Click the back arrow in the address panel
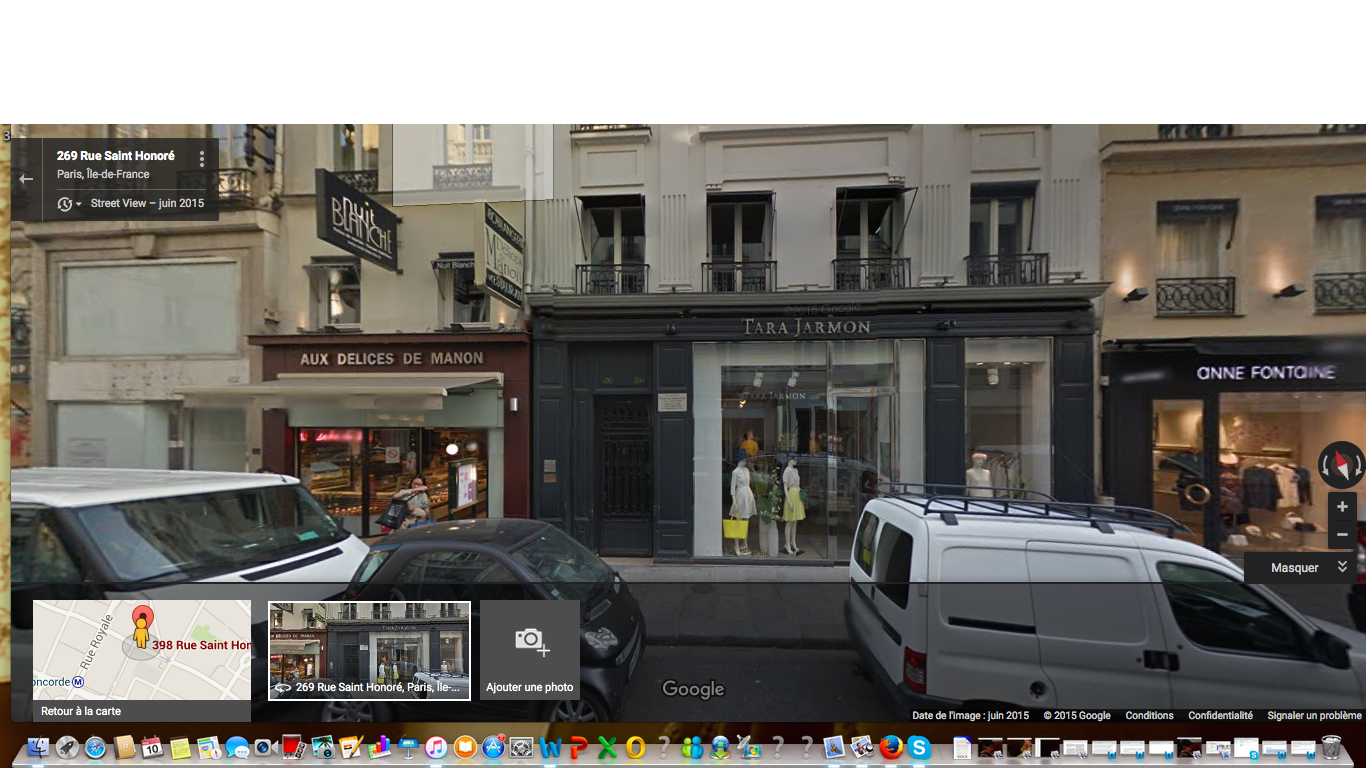 point(26,179)
